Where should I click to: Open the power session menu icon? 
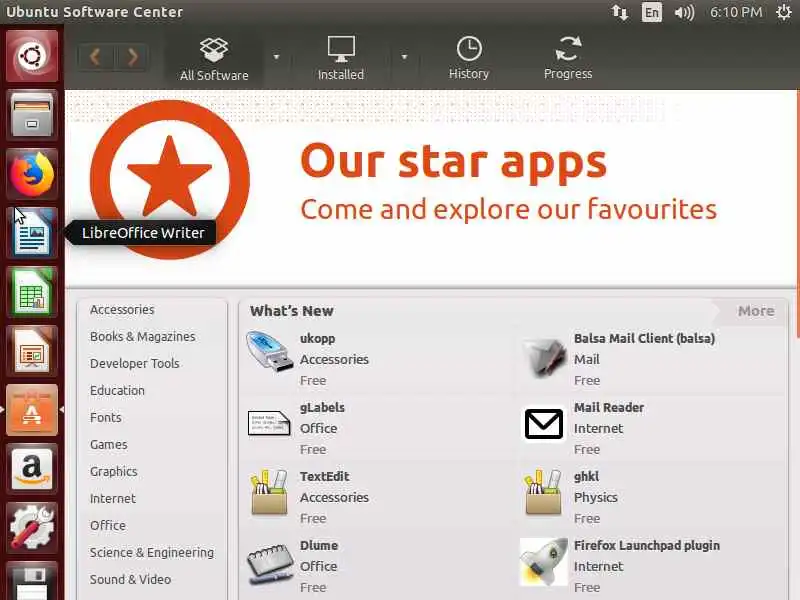784,12
